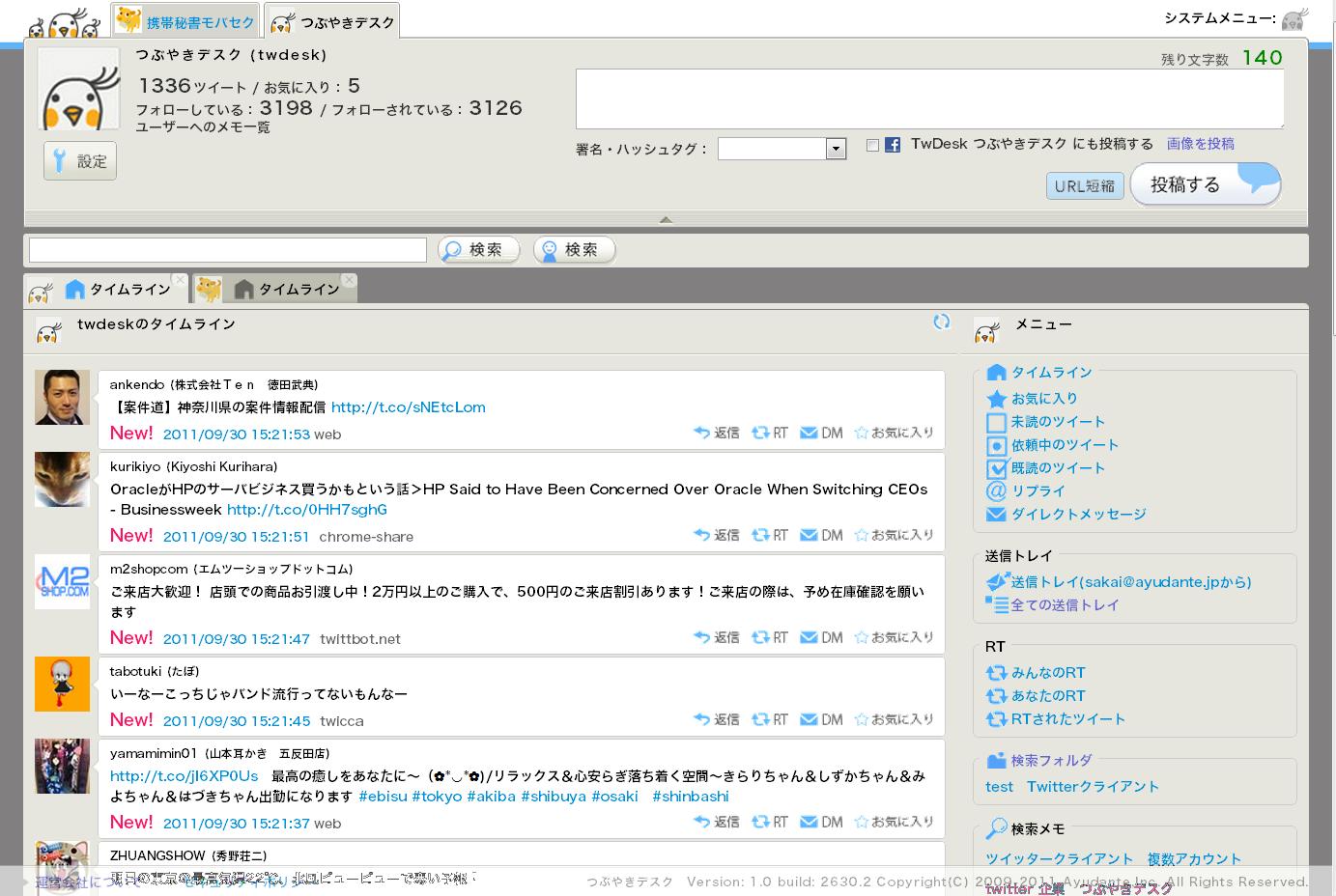1336x896 pixels.
Task: Open ユーザーへのメモ一覧 link
Action: pyautogui.click(x=203, y=127)
